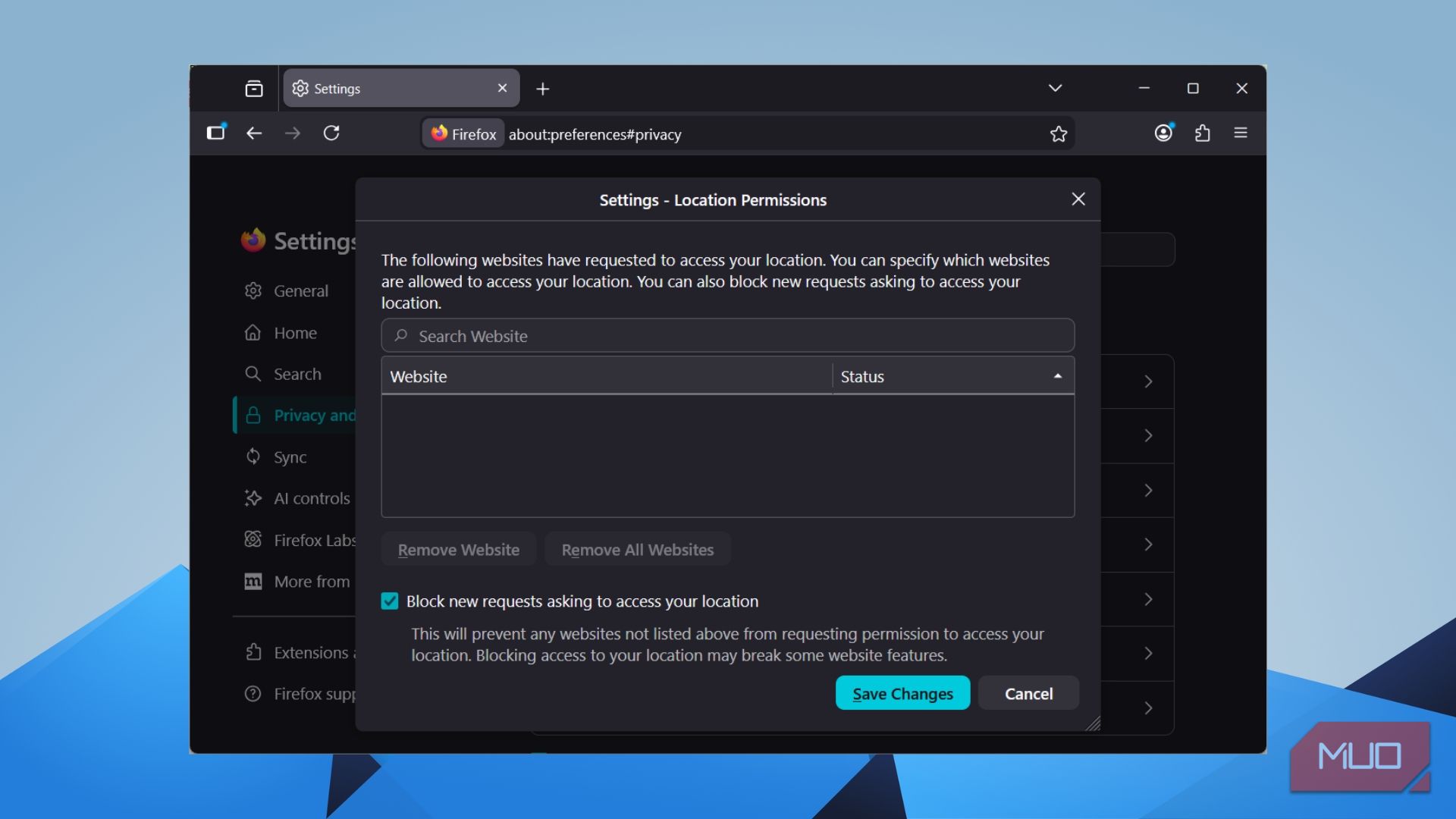Screen dimensions: 1456x819
Task: Go forward with the forward arrow
Action: [x=293, y=133]
